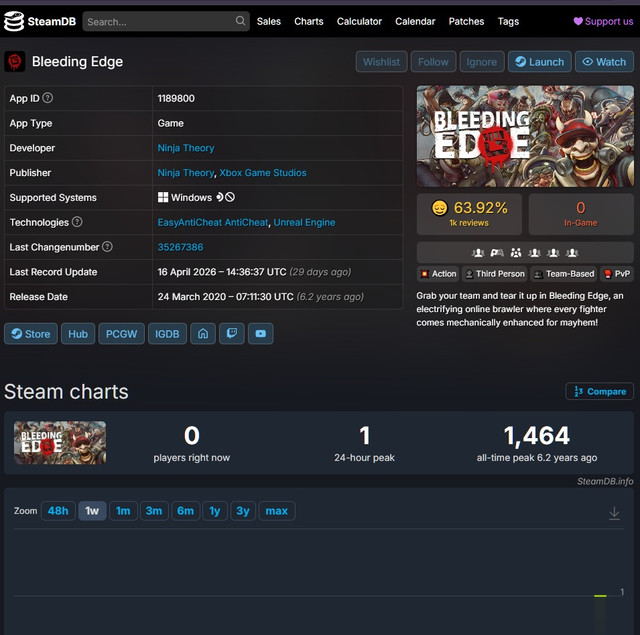The image size is (640, 635).
Task: Click the search magnifier icon
Action: [240, 20]
